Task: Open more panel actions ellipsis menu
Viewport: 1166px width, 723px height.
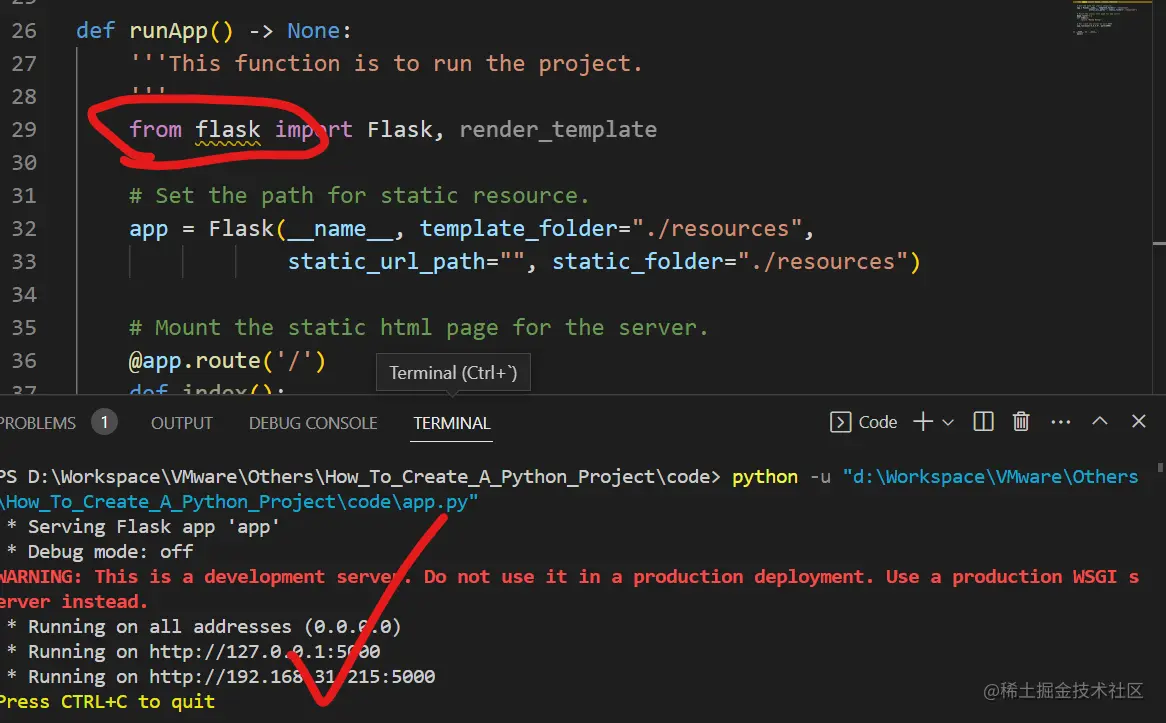Action: (x=1060, y=422)
